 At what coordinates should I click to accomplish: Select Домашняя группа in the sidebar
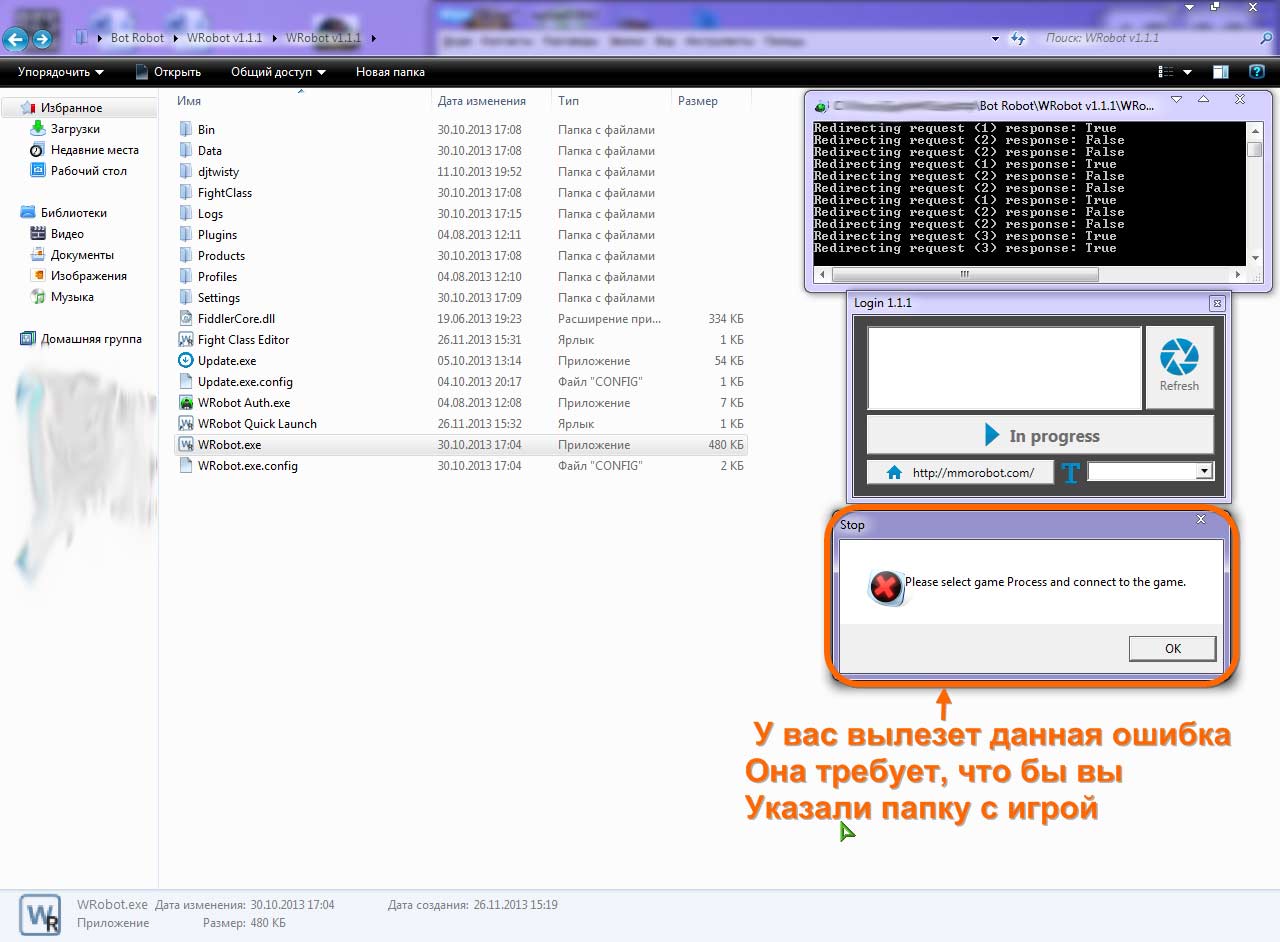click(91, 339)
